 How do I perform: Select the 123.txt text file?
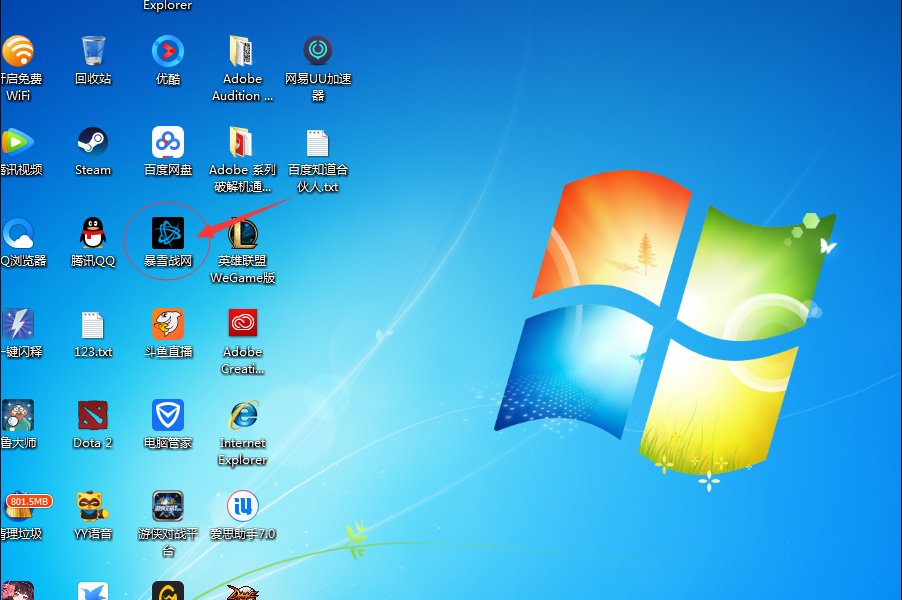click(x=93, y=324)
